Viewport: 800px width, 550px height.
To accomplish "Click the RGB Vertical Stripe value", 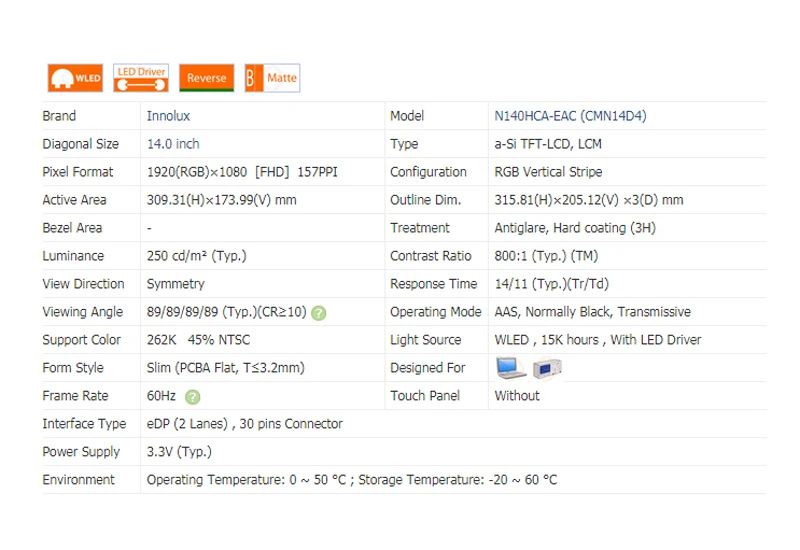I will tap(548, 172).
